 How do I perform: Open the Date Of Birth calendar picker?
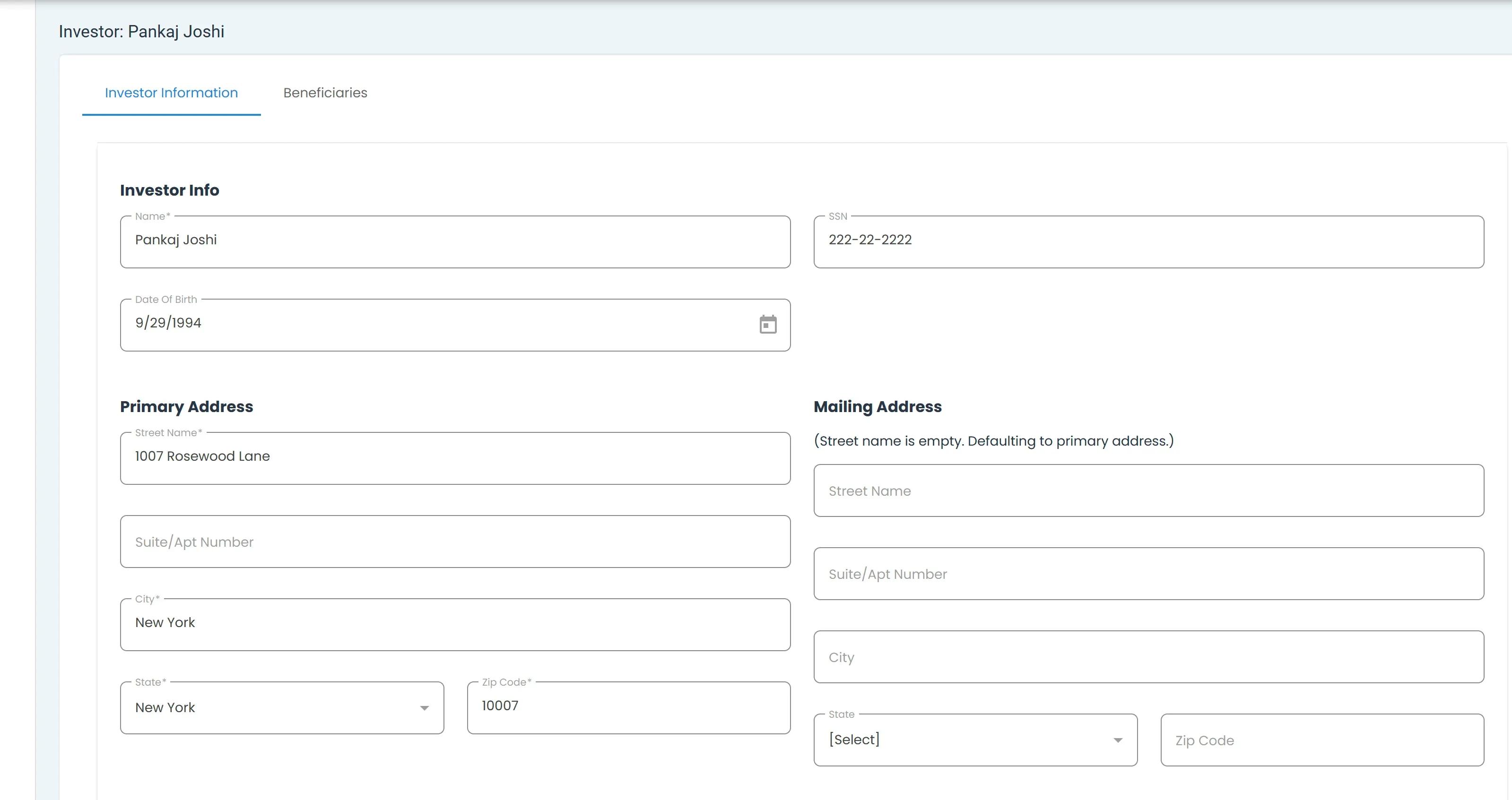pyautogui.click(x=767, y=324)
